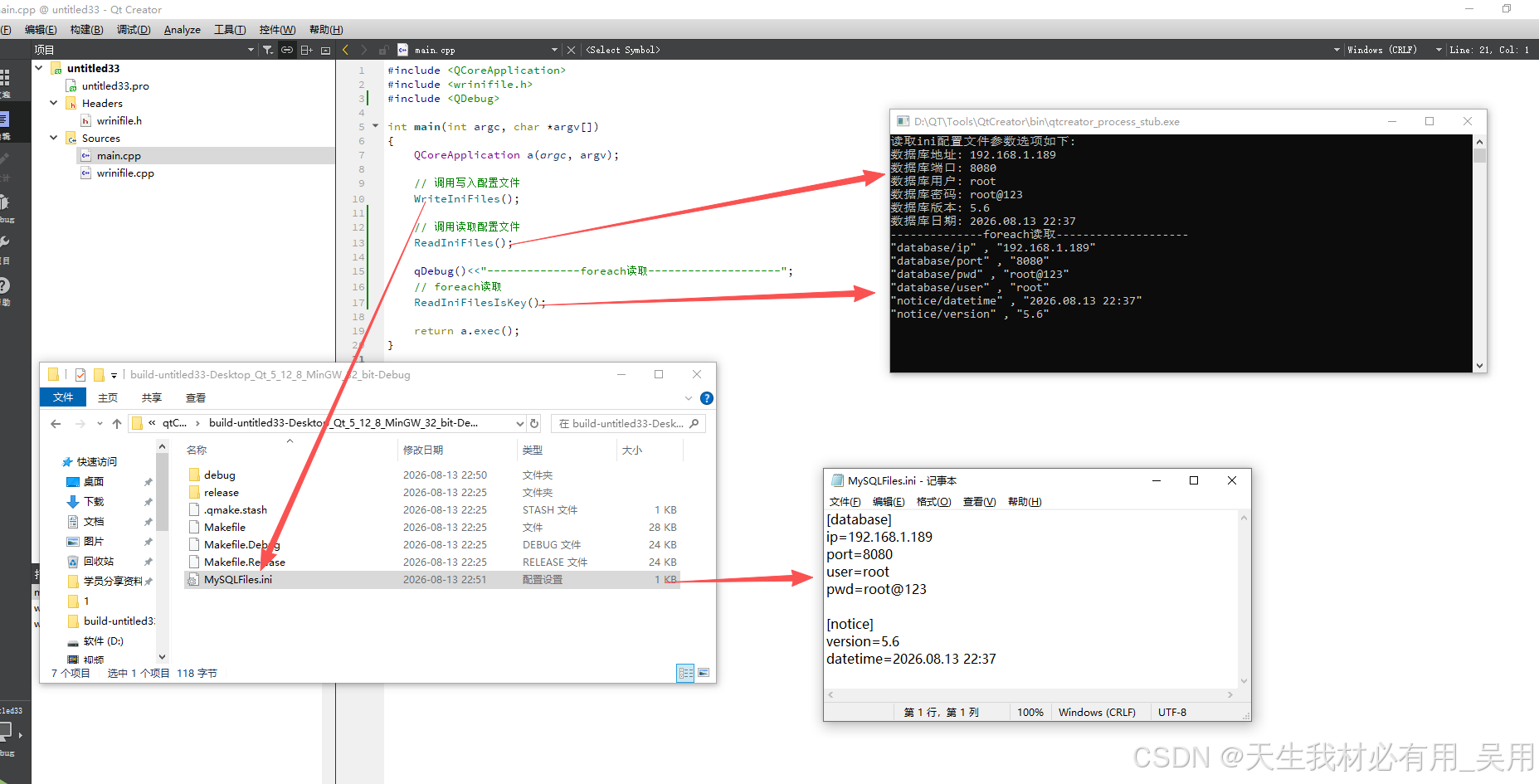
Task: Select wrinifile.h in project tree
Action: pos(119,120)
